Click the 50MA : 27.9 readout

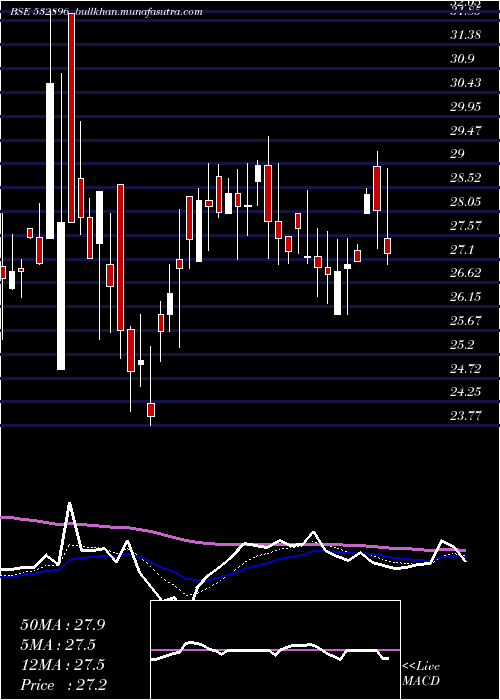(x=63, y=625)
